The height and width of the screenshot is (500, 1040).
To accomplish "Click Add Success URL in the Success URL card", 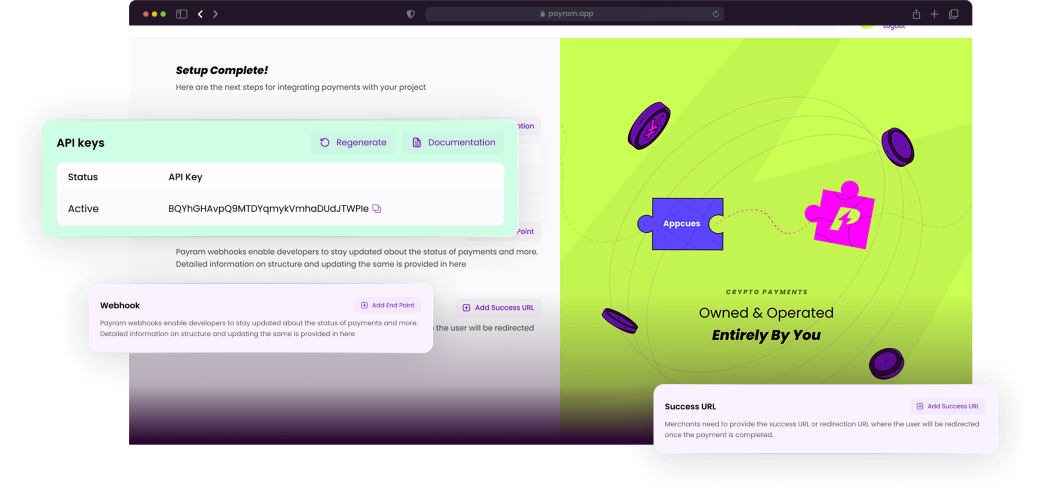I will click(948, 406).
